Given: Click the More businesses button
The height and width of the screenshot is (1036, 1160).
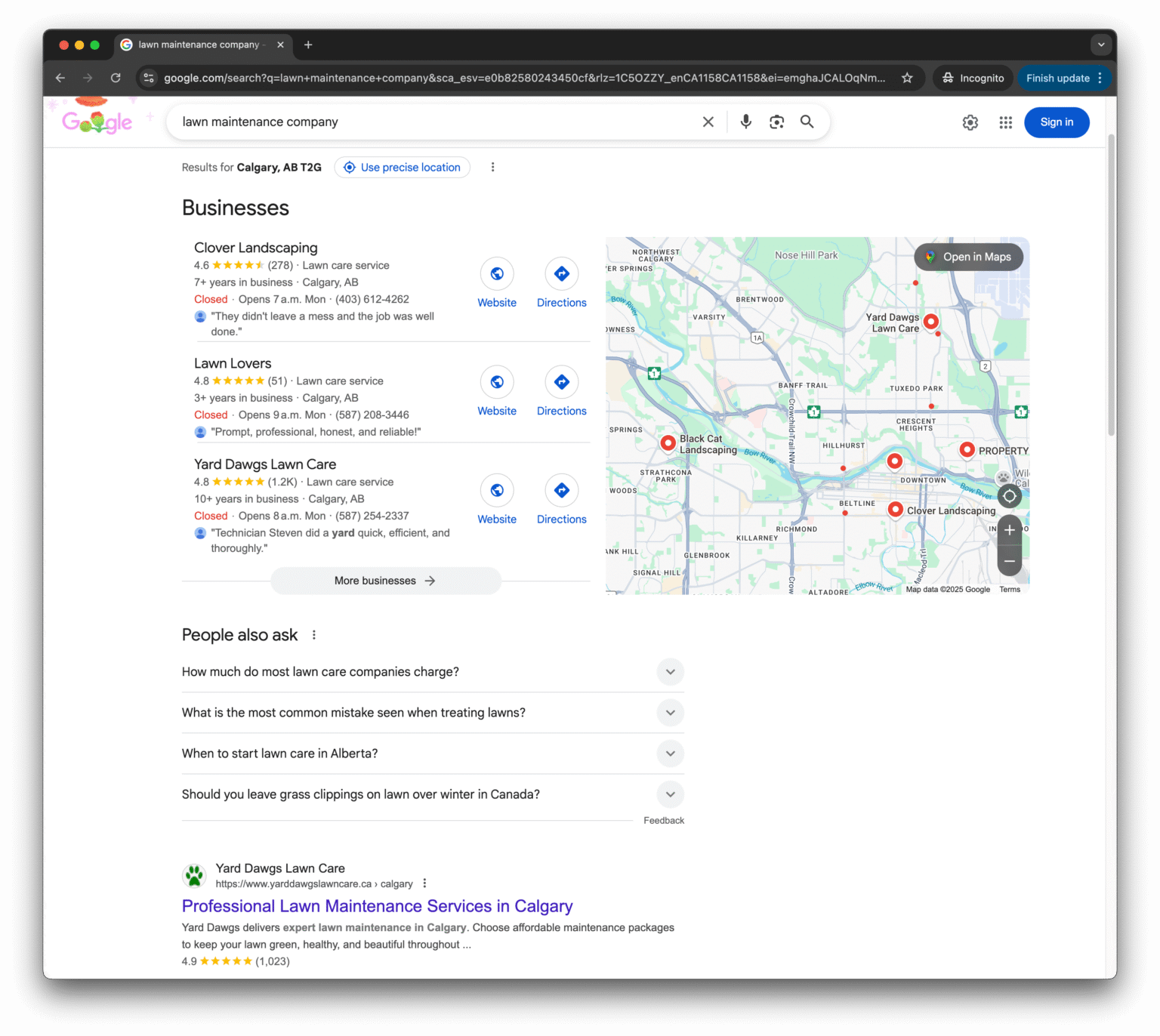Looking at the screenshot, I should (x=385, y=581).
